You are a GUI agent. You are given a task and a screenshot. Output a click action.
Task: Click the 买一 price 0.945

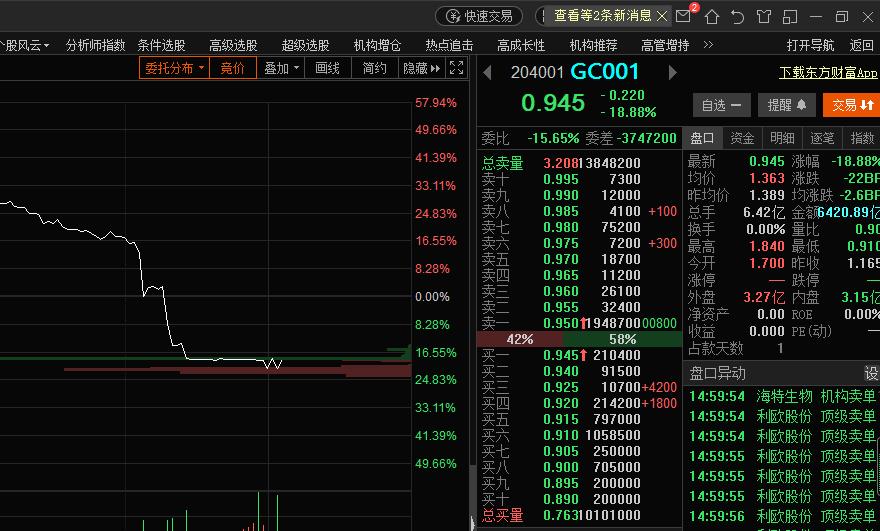click(x=561, y=355)
